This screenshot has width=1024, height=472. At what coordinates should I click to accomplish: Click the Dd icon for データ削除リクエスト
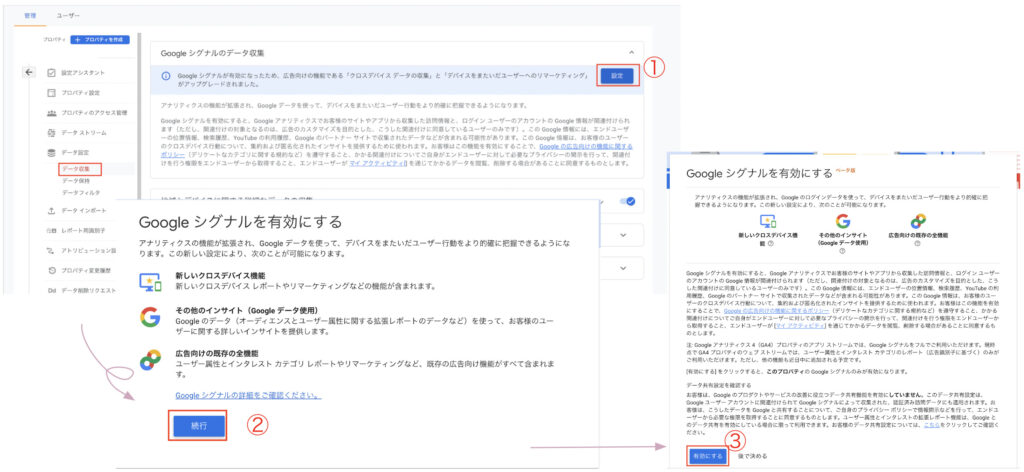point(51,291)
